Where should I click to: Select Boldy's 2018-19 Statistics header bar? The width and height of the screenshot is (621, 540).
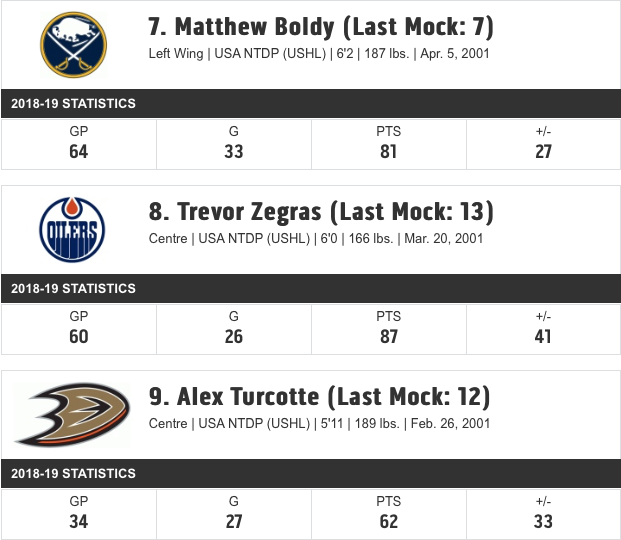(310, 103)
